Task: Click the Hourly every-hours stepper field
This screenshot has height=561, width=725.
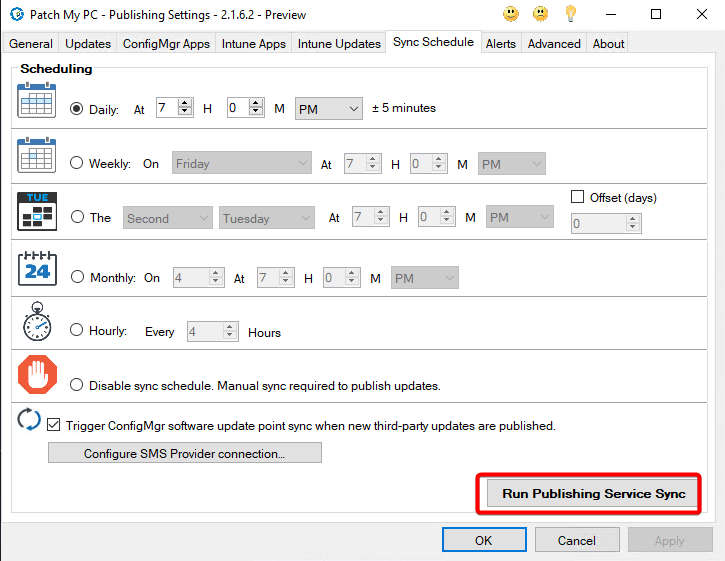Action: pyautogui.click(x=212, y=331)
